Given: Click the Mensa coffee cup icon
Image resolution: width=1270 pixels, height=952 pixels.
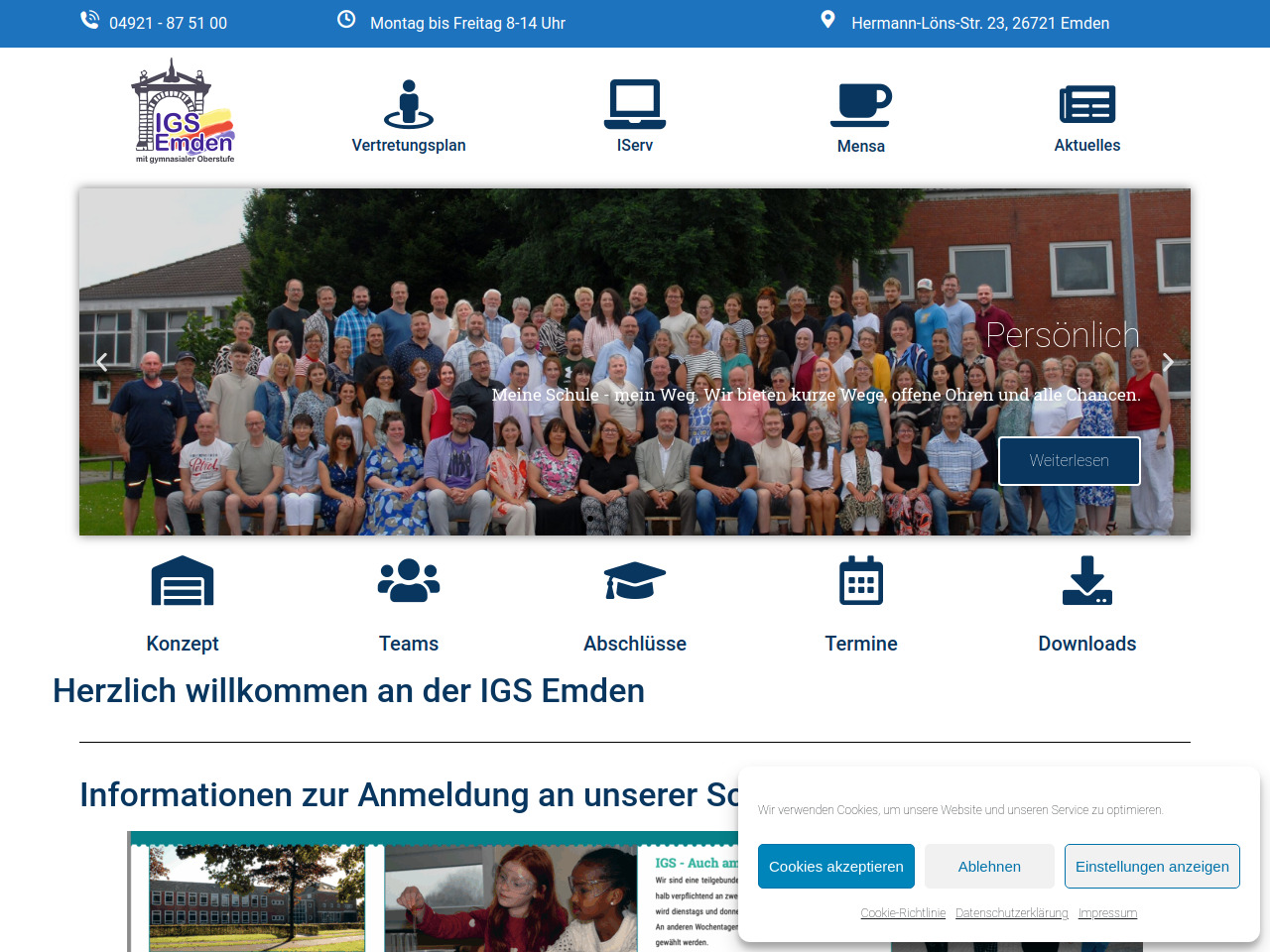Looking at the screenshot, I should (861, 105).
